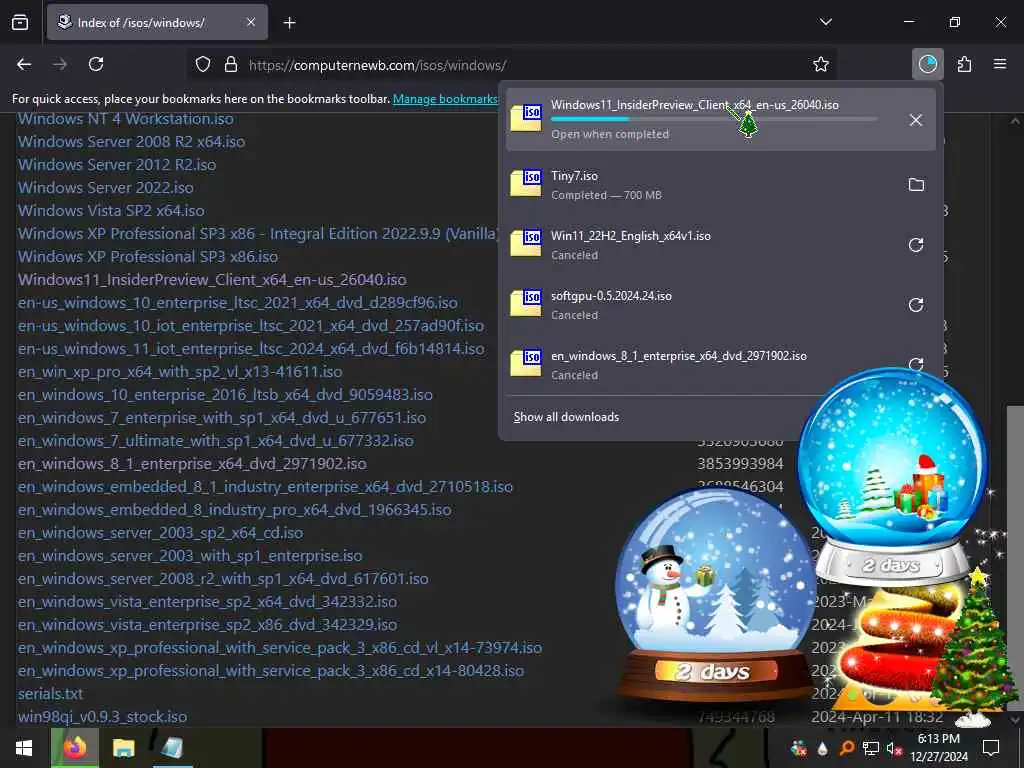Click Windows XP Integral Edition 2022.9.9 link

click(259, 234)
